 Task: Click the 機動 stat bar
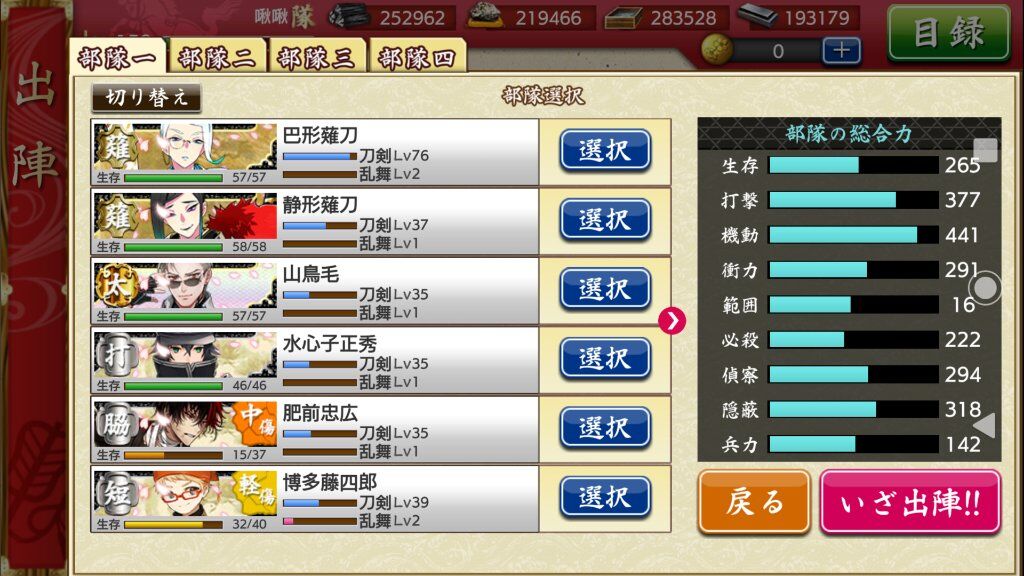[x=853, y=235]
